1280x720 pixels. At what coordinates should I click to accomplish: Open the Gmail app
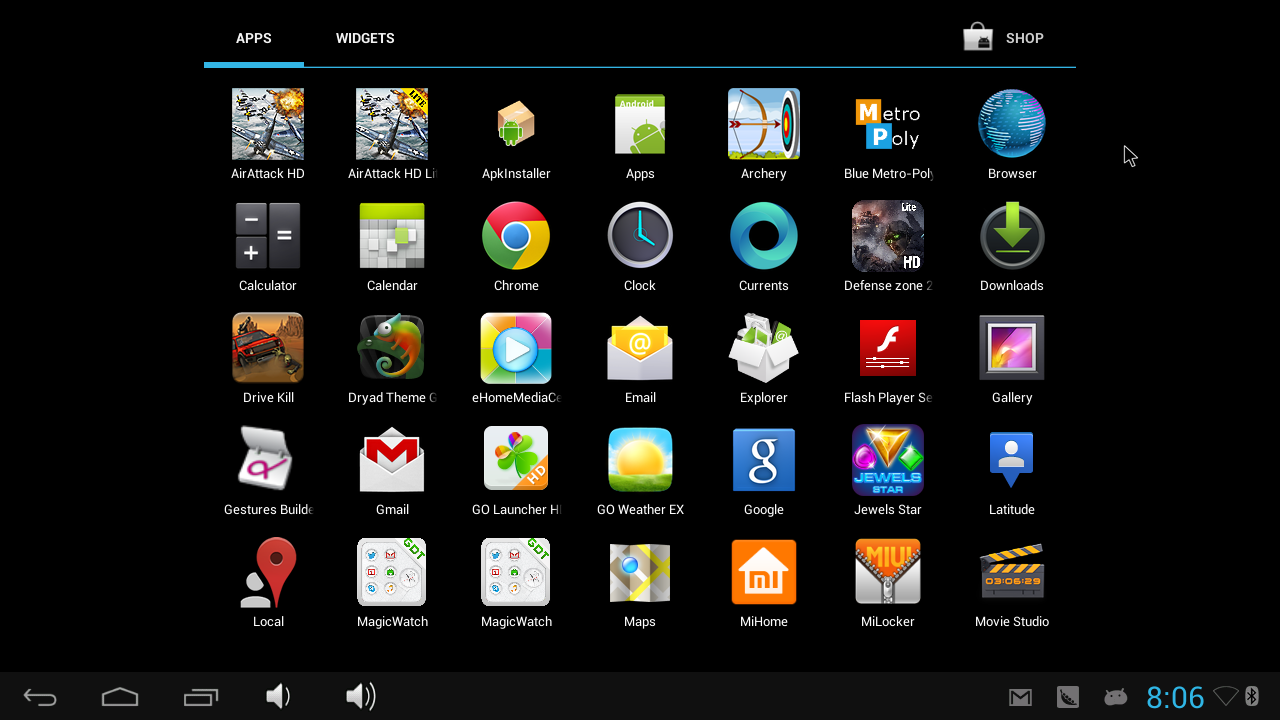pos(392,460)
